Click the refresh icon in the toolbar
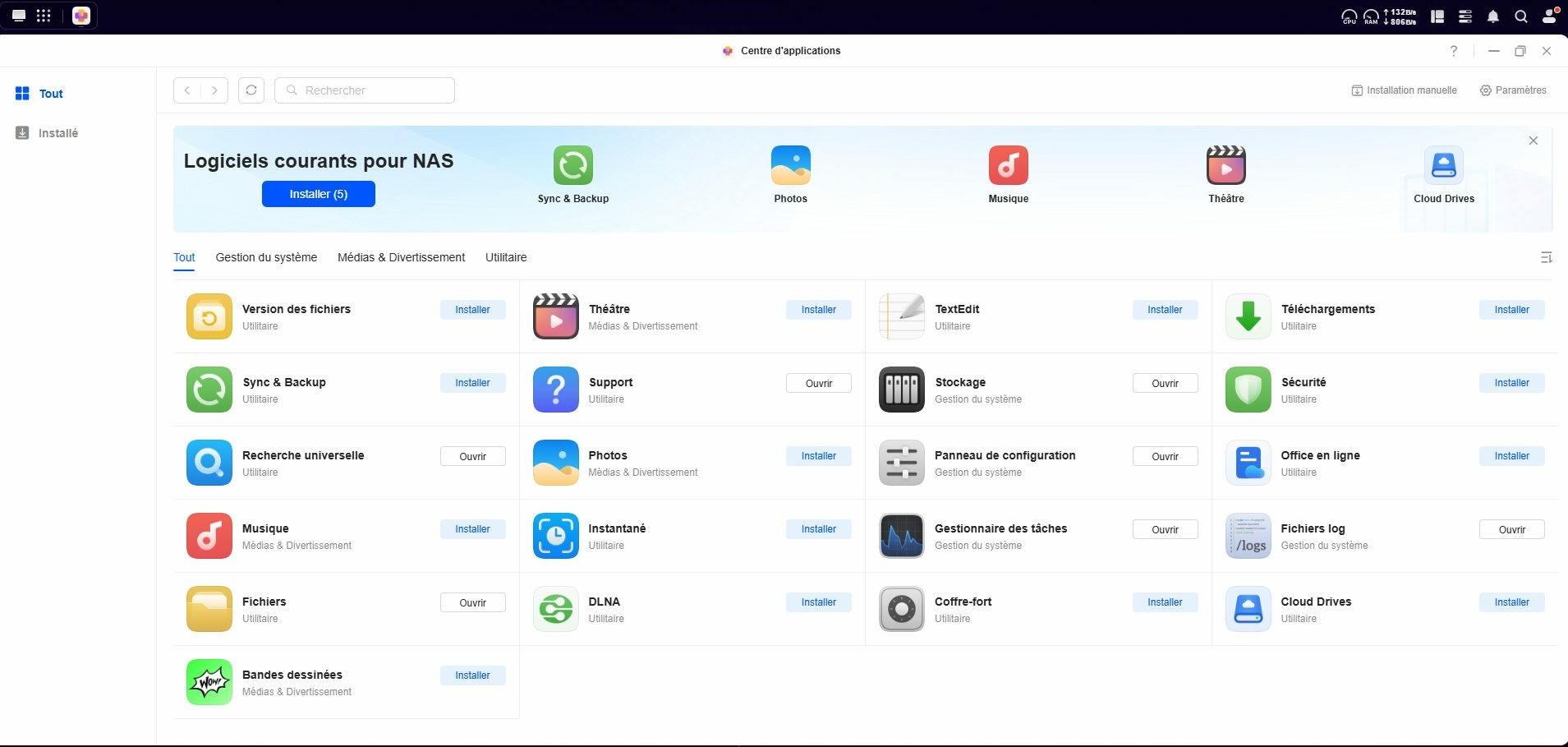1568x747 pixels. [251, 90]
